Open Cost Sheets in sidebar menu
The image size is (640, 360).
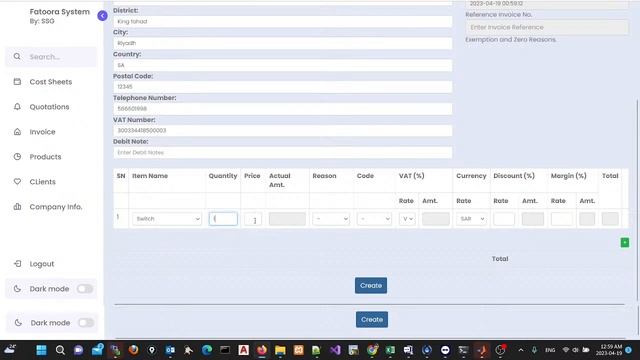pos(51,82)
